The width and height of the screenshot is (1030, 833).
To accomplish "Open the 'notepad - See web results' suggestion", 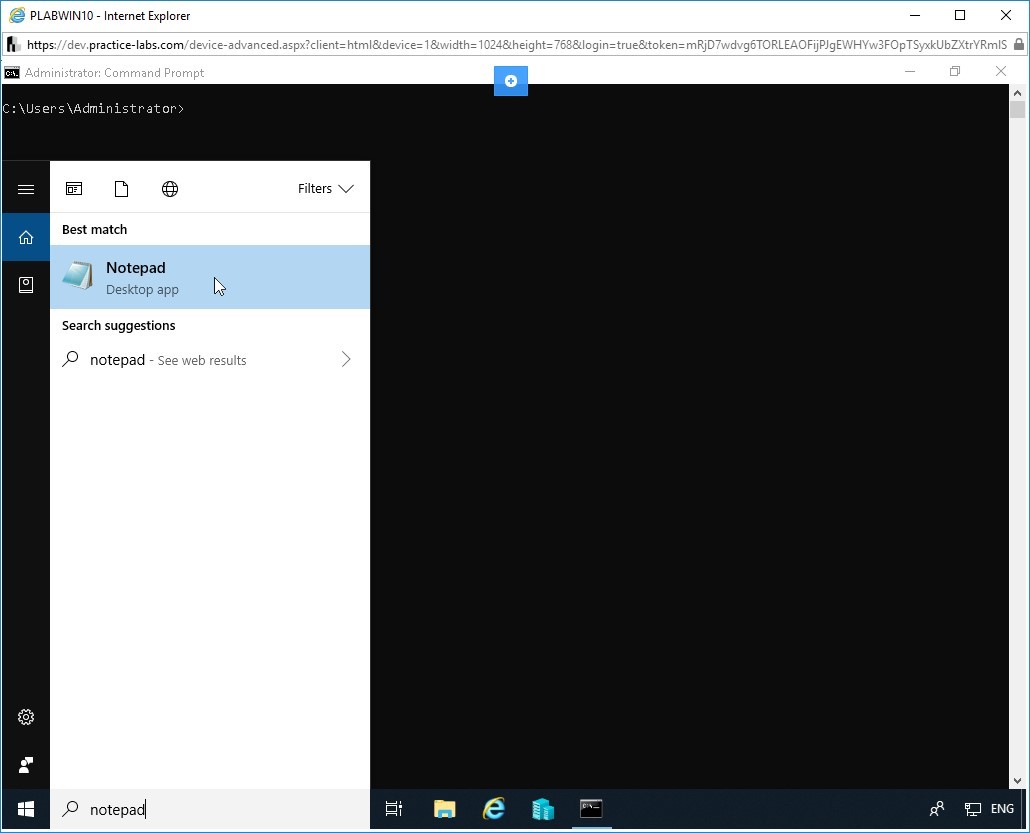I will pos(210,359).
